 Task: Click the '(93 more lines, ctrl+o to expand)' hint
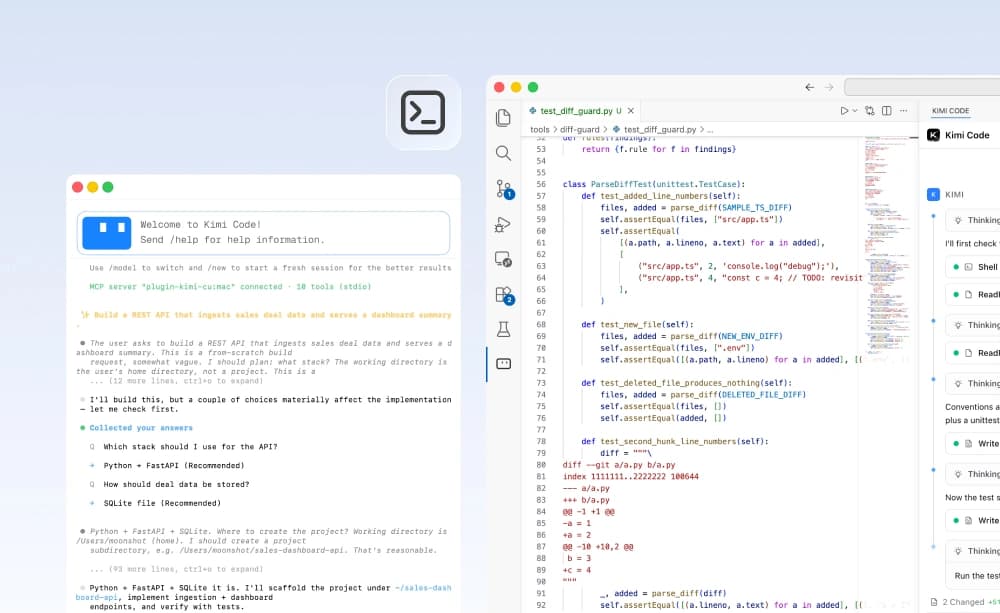point(176,569)
